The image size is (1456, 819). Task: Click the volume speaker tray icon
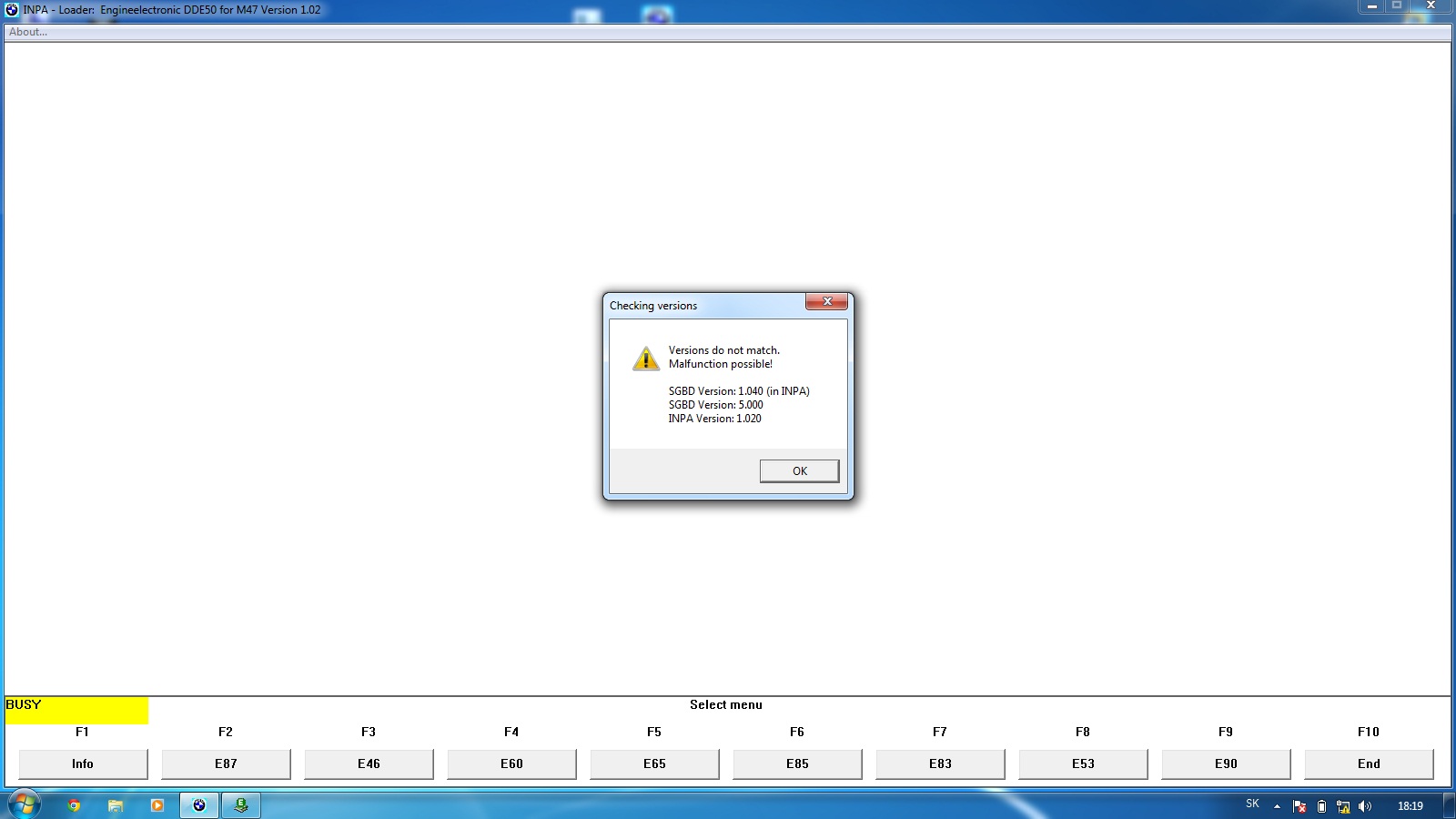point(1364,806)
